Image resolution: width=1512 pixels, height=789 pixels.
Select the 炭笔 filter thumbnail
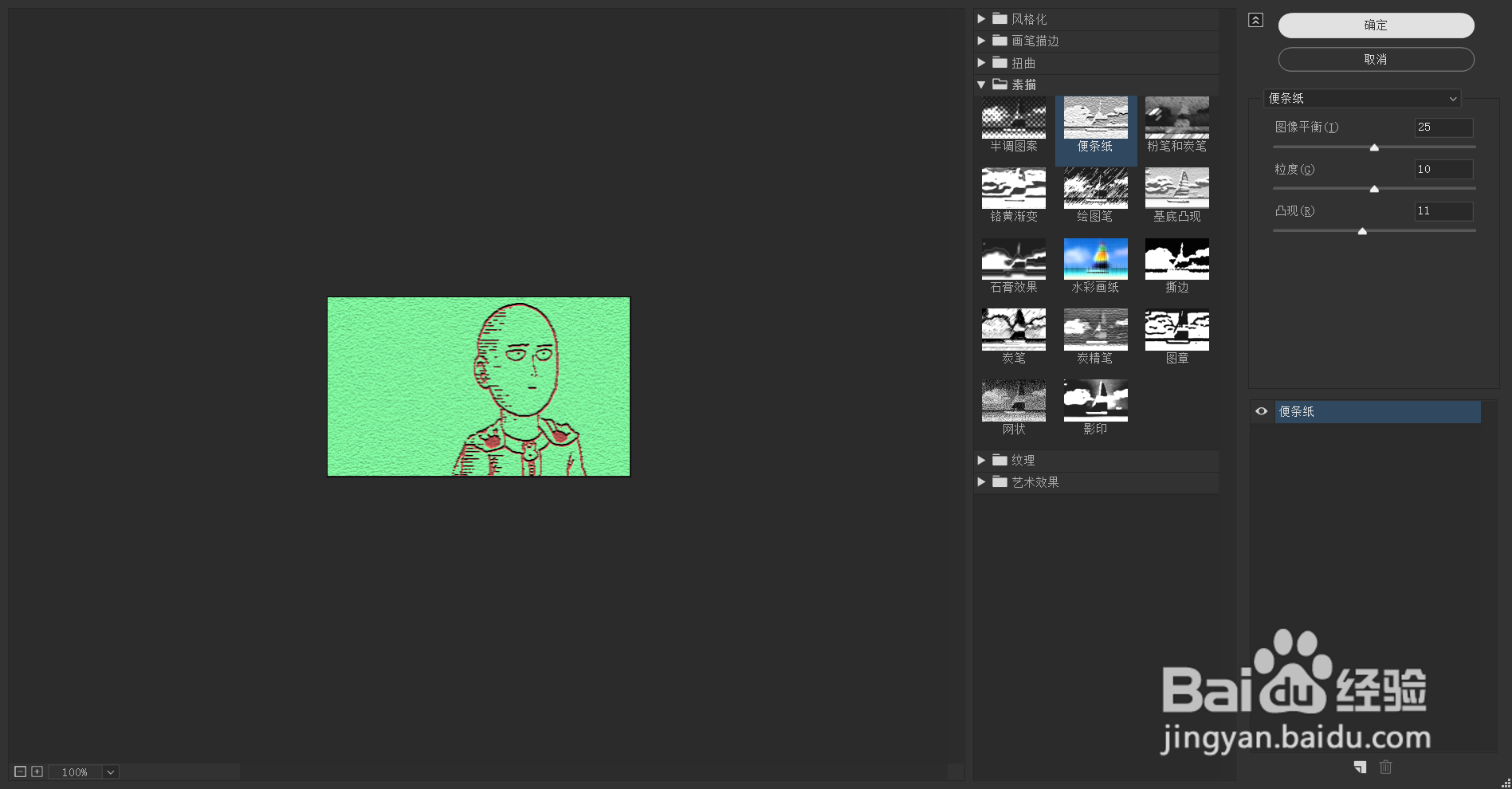(x=1014, y=330)
